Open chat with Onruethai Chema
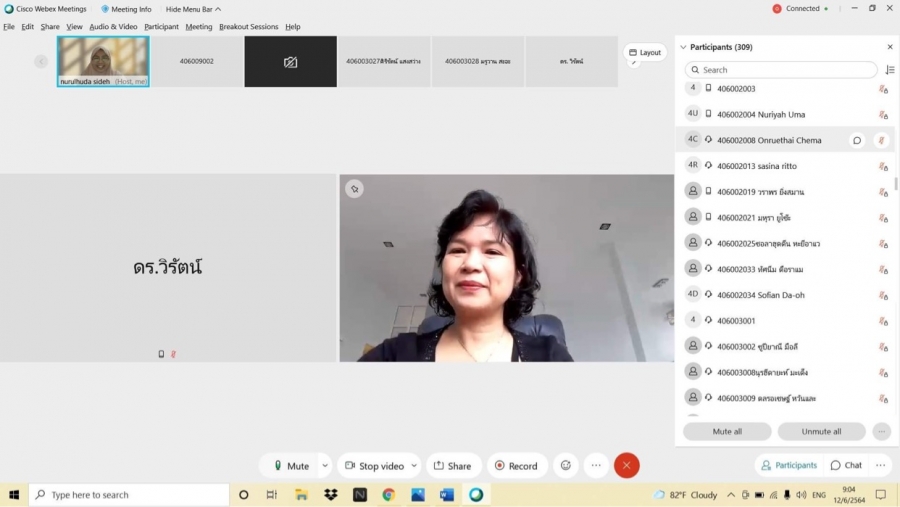The width and height of the screenshot is (900, 507). (x=856, y=140)
